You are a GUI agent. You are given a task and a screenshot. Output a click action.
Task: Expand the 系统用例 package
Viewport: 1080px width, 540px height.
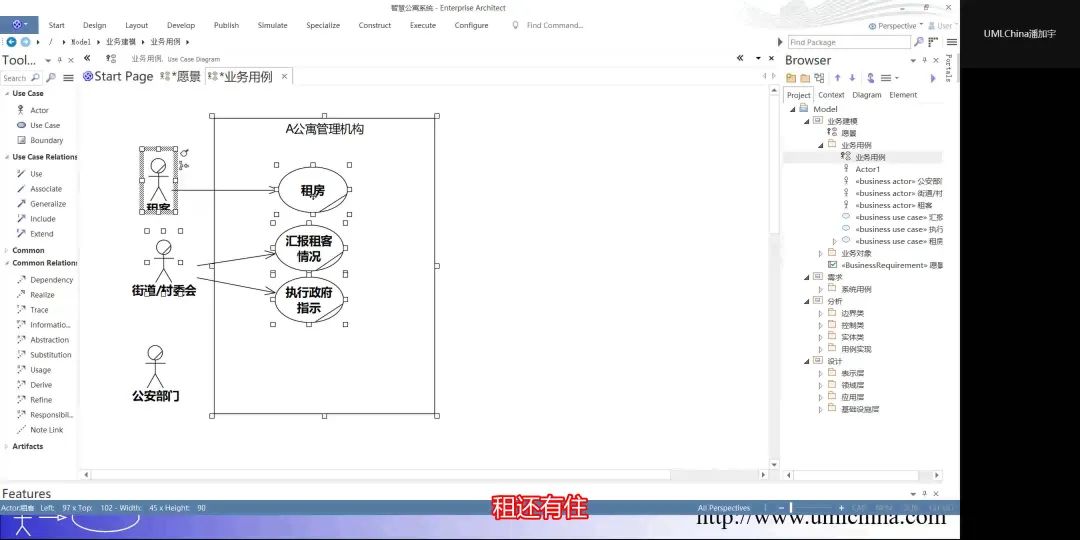820,289
